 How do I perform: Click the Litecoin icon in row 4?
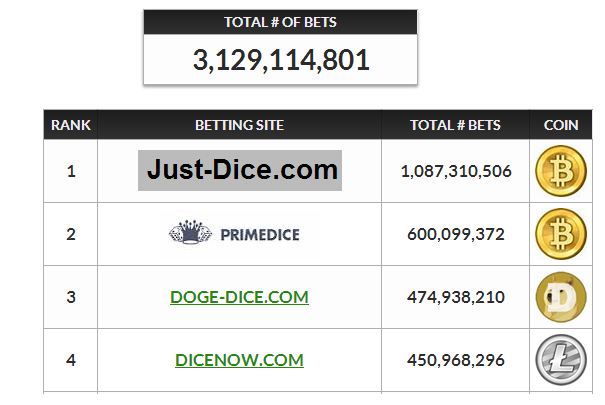(x=561, y=360)
